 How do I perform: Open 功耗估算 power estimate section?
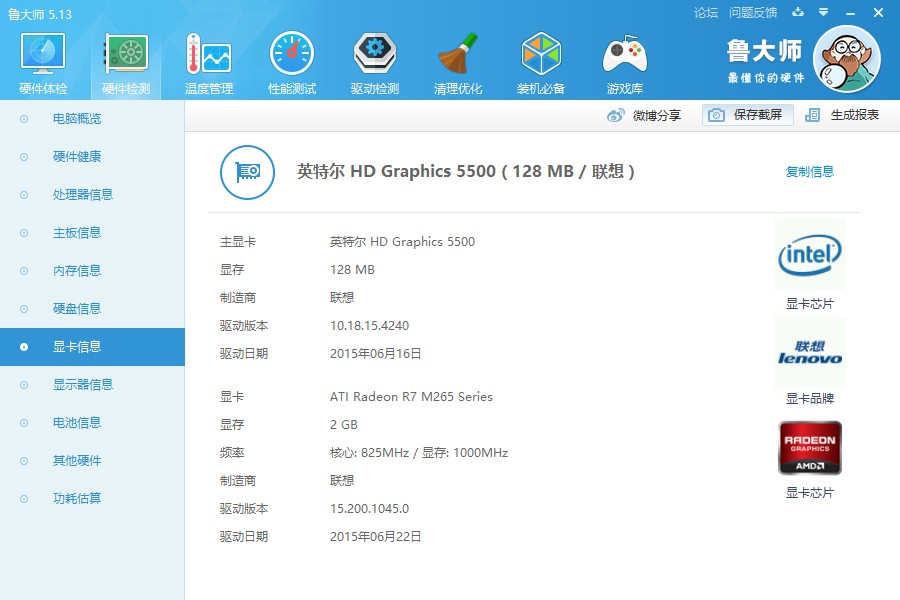[77, 499]
